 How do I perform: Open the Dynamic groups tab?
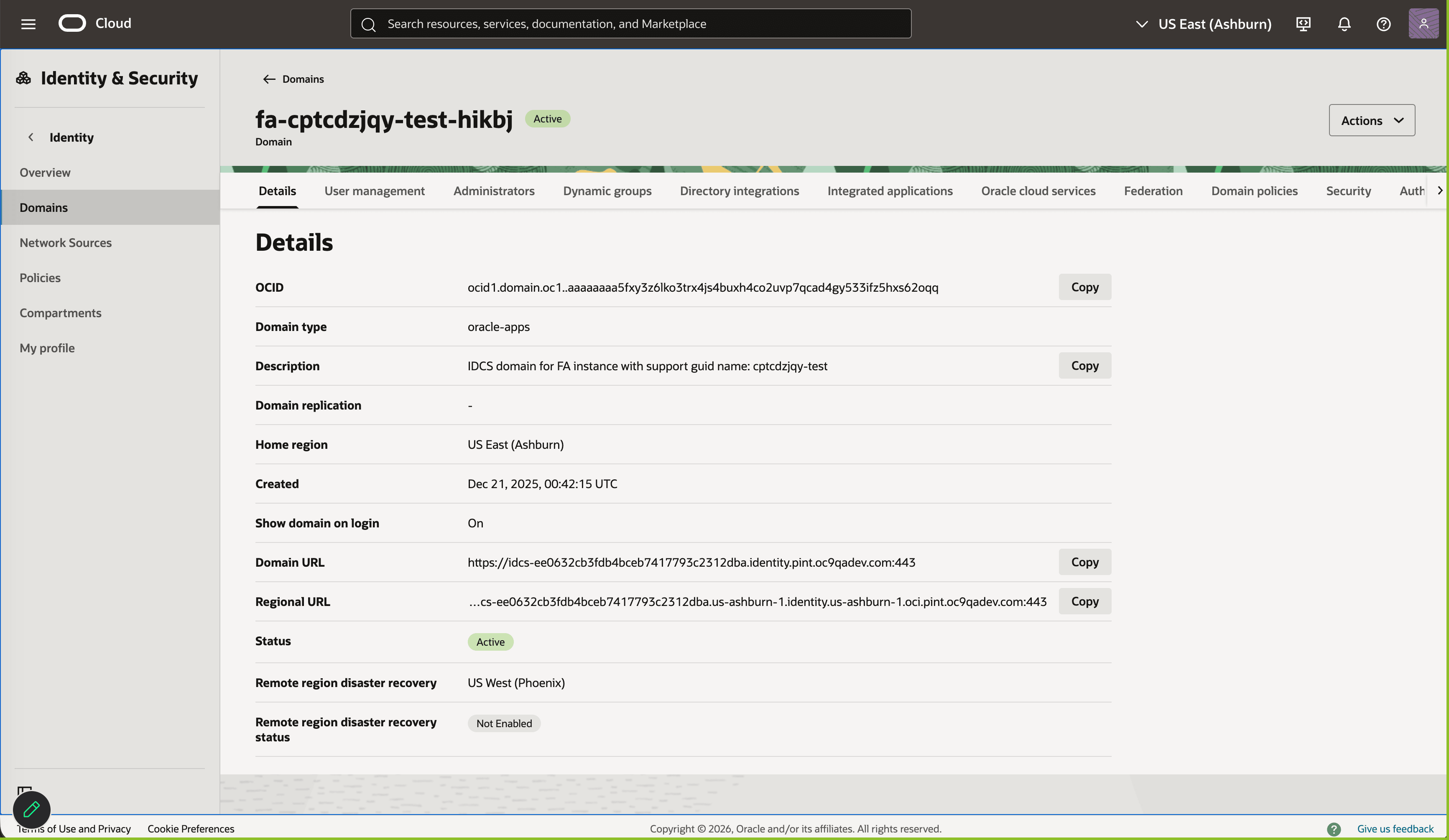point(607,191)
